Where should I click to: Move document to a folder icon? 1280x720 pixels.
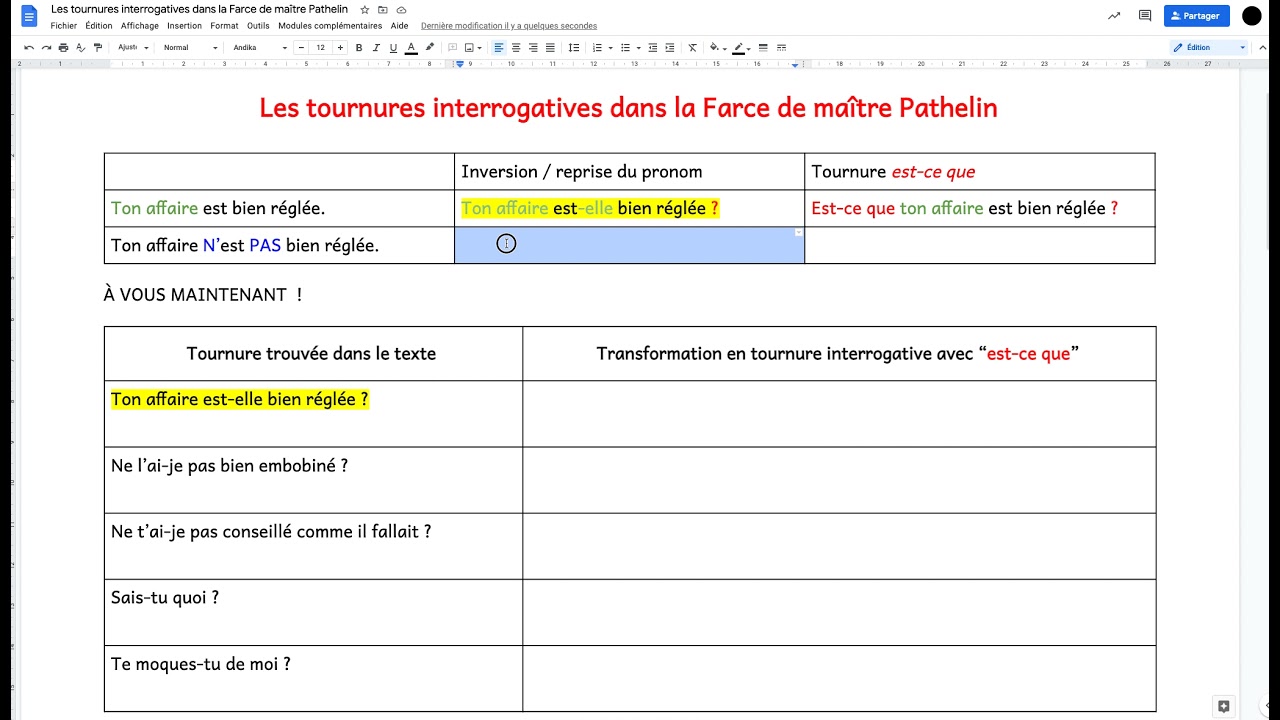[383, 10]
